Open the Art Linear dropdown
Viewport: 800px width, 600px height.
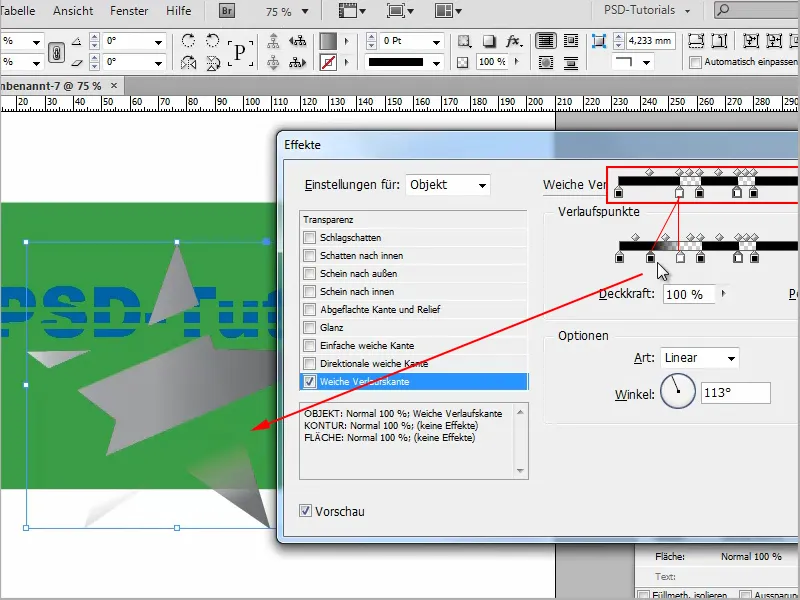(x=699, y=358)
